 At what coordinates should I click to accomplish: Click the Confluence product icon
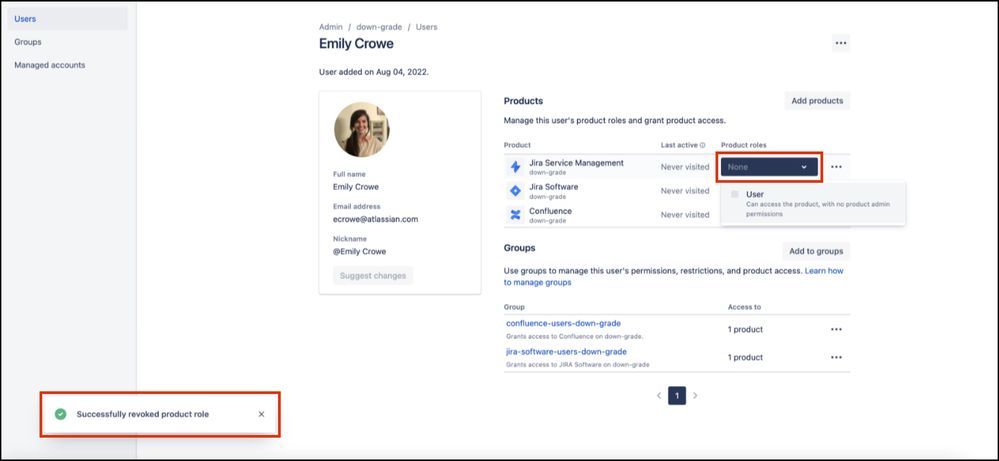[x=515, y=215]
